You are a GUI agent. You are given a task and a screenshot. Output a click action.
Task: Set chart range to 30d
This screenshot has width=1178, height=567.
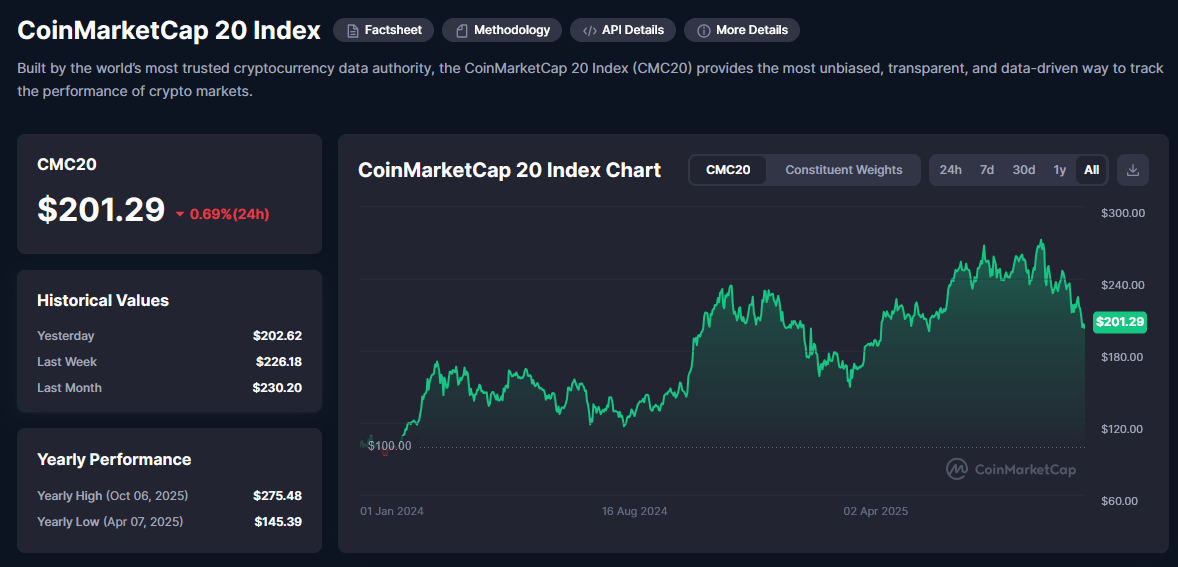[x=1023, y=170]
